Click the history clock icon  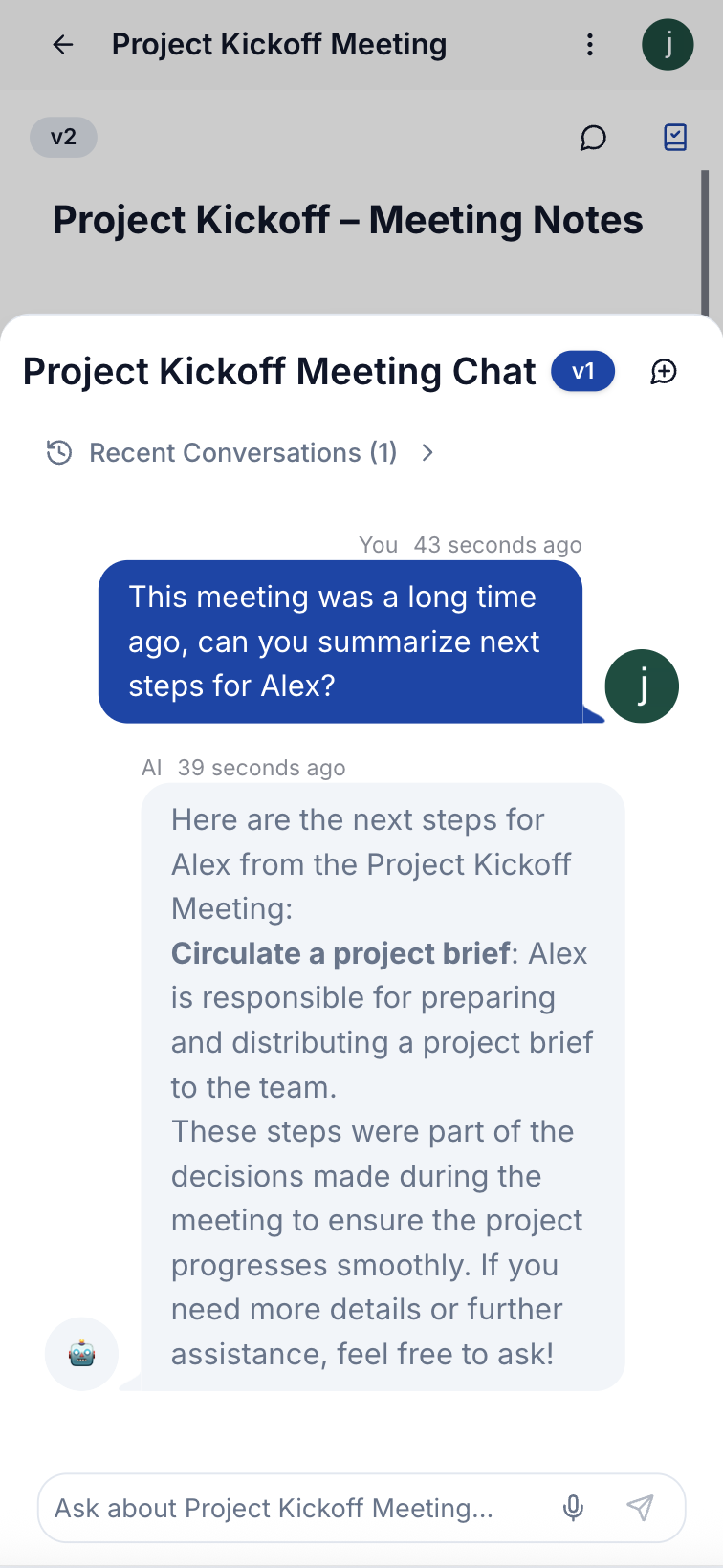(59, 452)
